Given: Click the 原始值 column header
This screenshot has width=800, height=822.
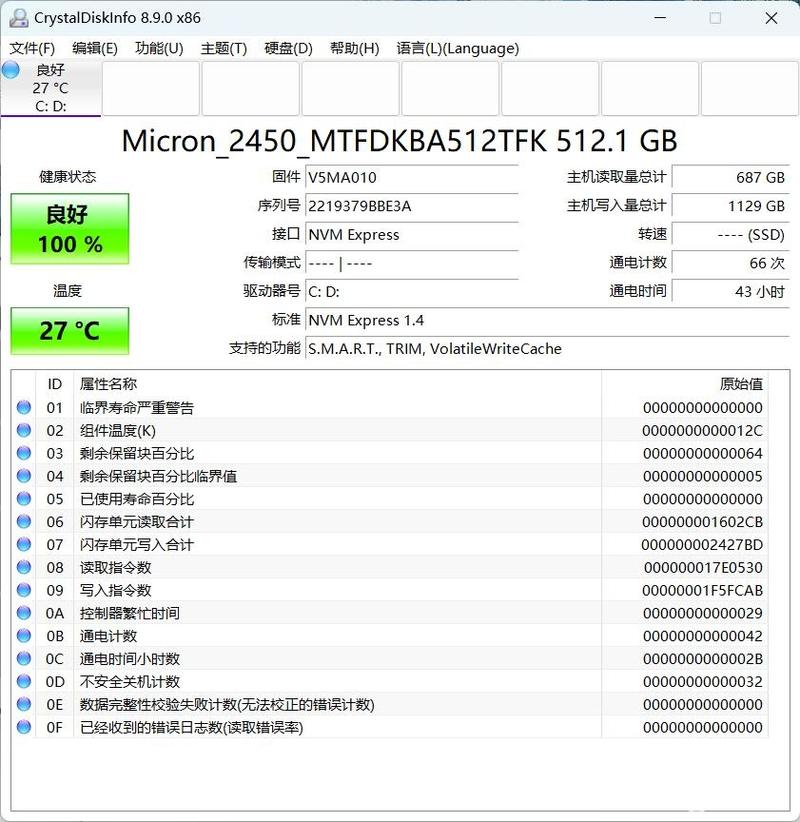Looking at the screenshot, I should click(x=685, y=384).
